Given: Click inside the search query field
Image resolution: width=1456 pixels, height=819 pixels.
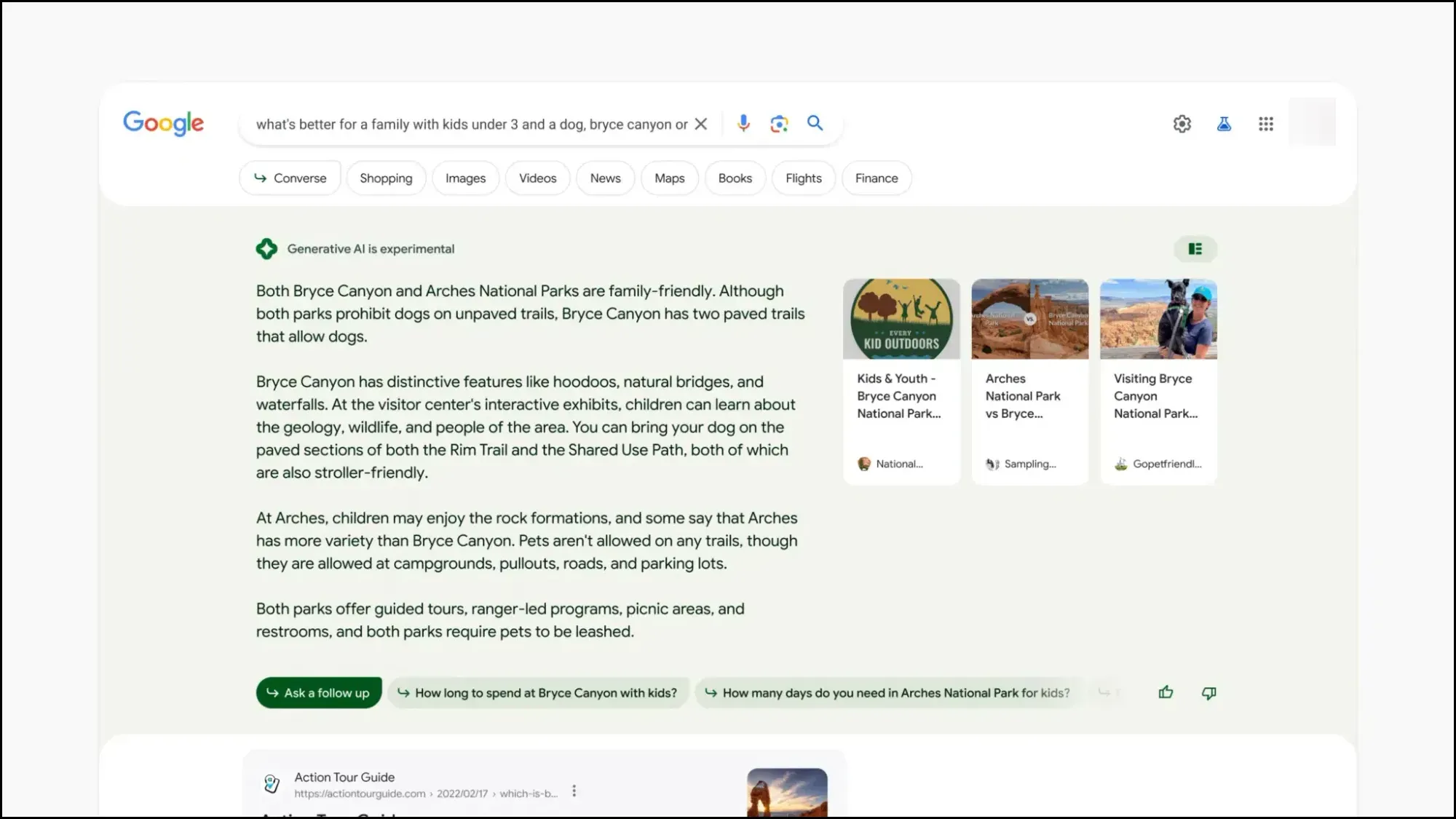Looking at the screenshot, I should click(471, 124).
